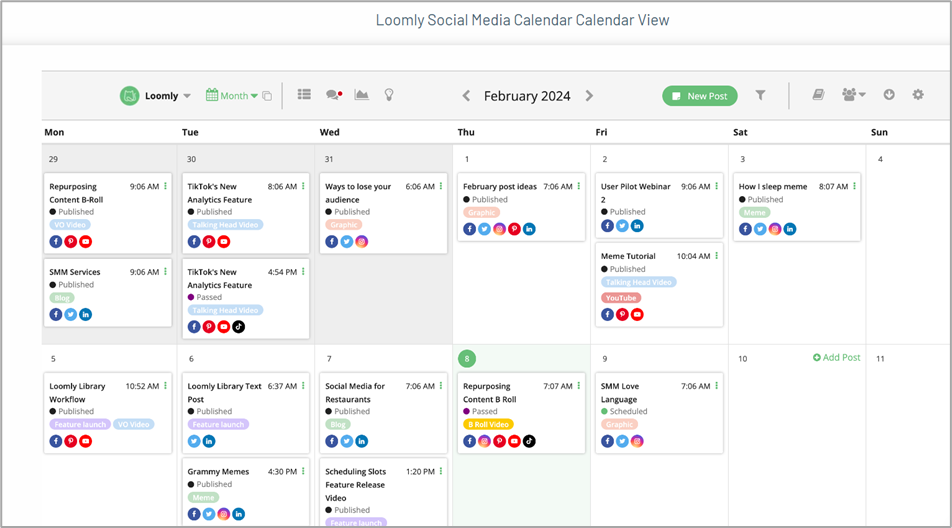Open options menu for Loomly Library Text Post
952x528 pixels.
click(303, 386)
